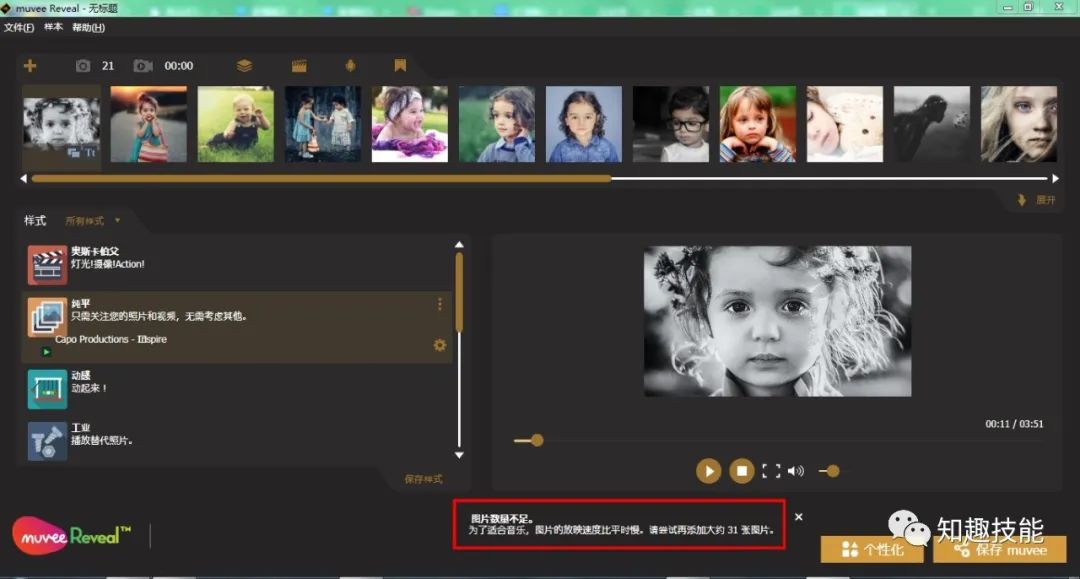1080x579 pixels.
Task: Select curly-haired child in field thumbnail
Action: click(497, 124)
